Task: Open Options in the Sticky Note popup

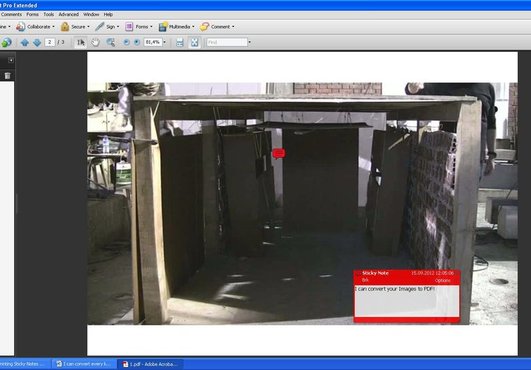Action: 443,281
